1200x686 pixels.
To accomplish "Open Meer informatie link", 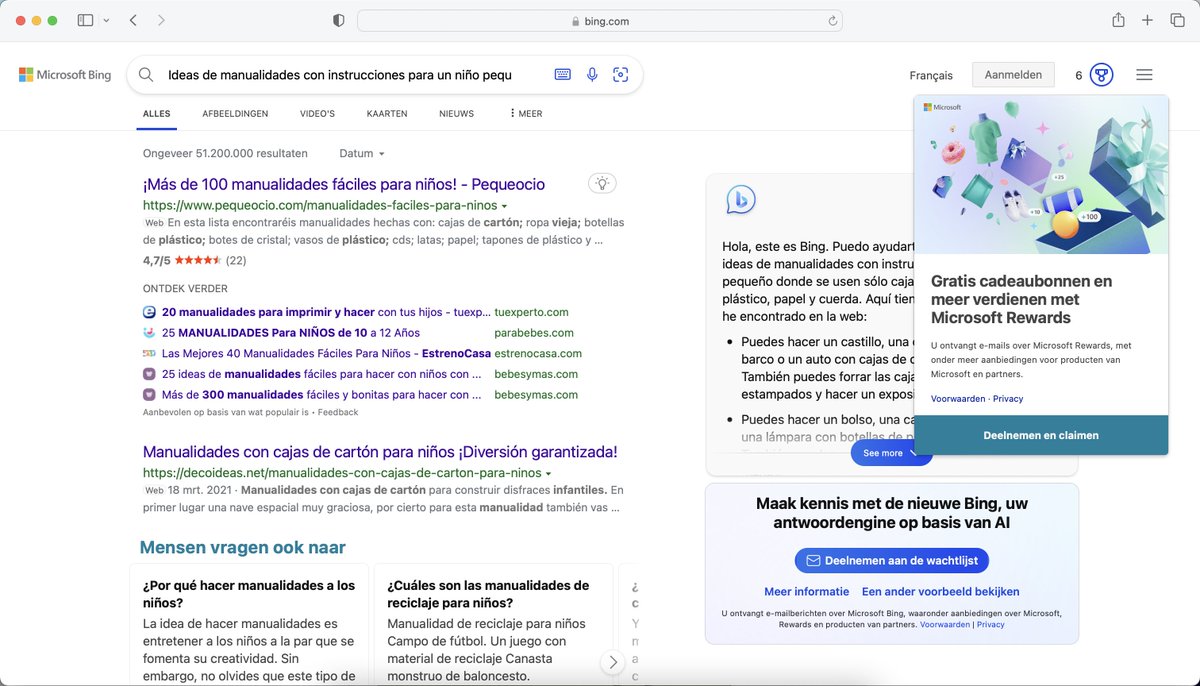I will point(807,592).
